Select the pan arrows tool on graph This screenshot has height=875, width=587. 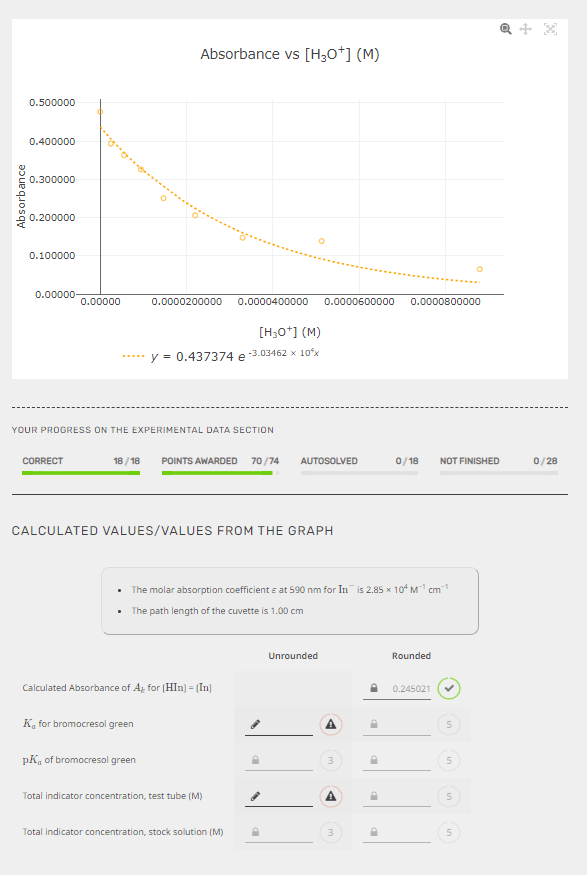[x=526, y=29]
